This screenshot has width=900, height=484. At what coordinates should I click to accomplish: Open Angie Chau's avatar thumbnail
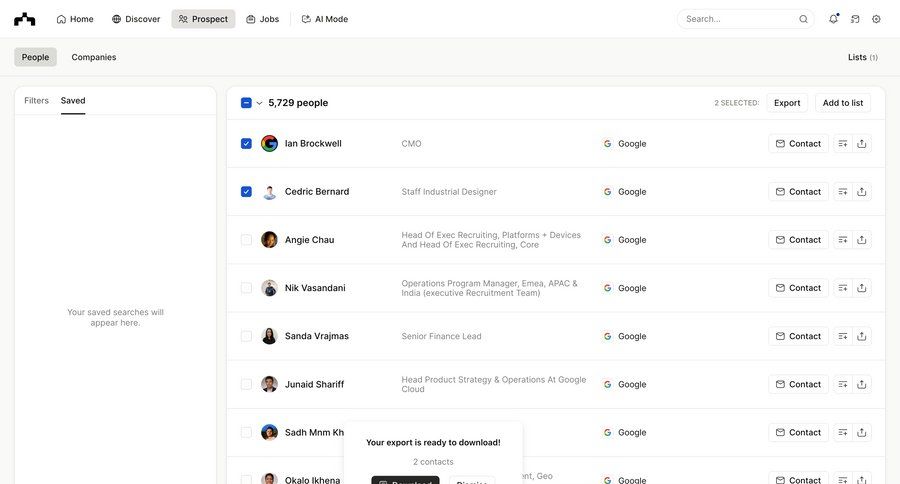click(269, 240)
